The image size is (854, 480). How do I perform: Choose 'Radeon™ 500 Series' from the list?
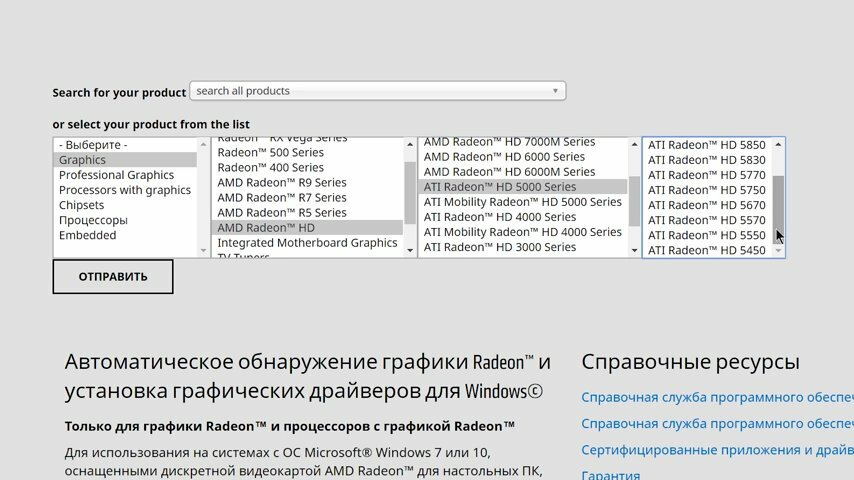coord(307,153)
